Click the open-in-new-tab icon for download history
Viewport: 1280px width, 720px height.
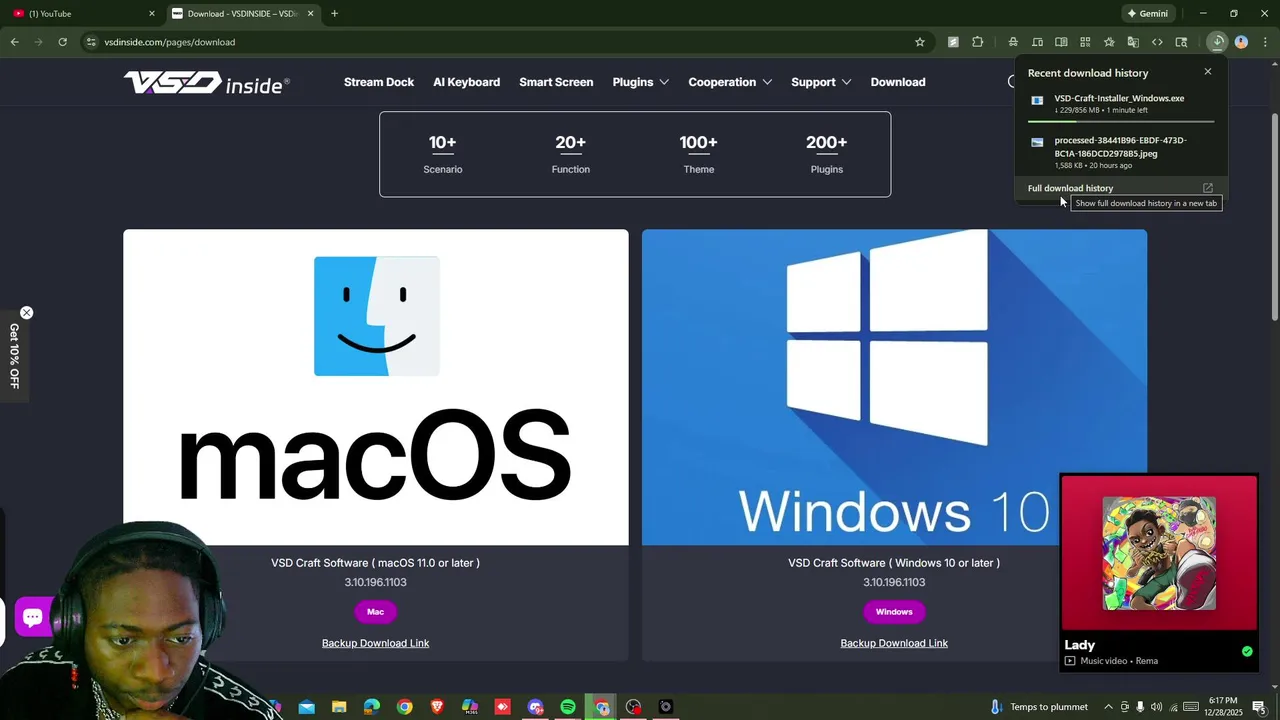[1208, 188]
